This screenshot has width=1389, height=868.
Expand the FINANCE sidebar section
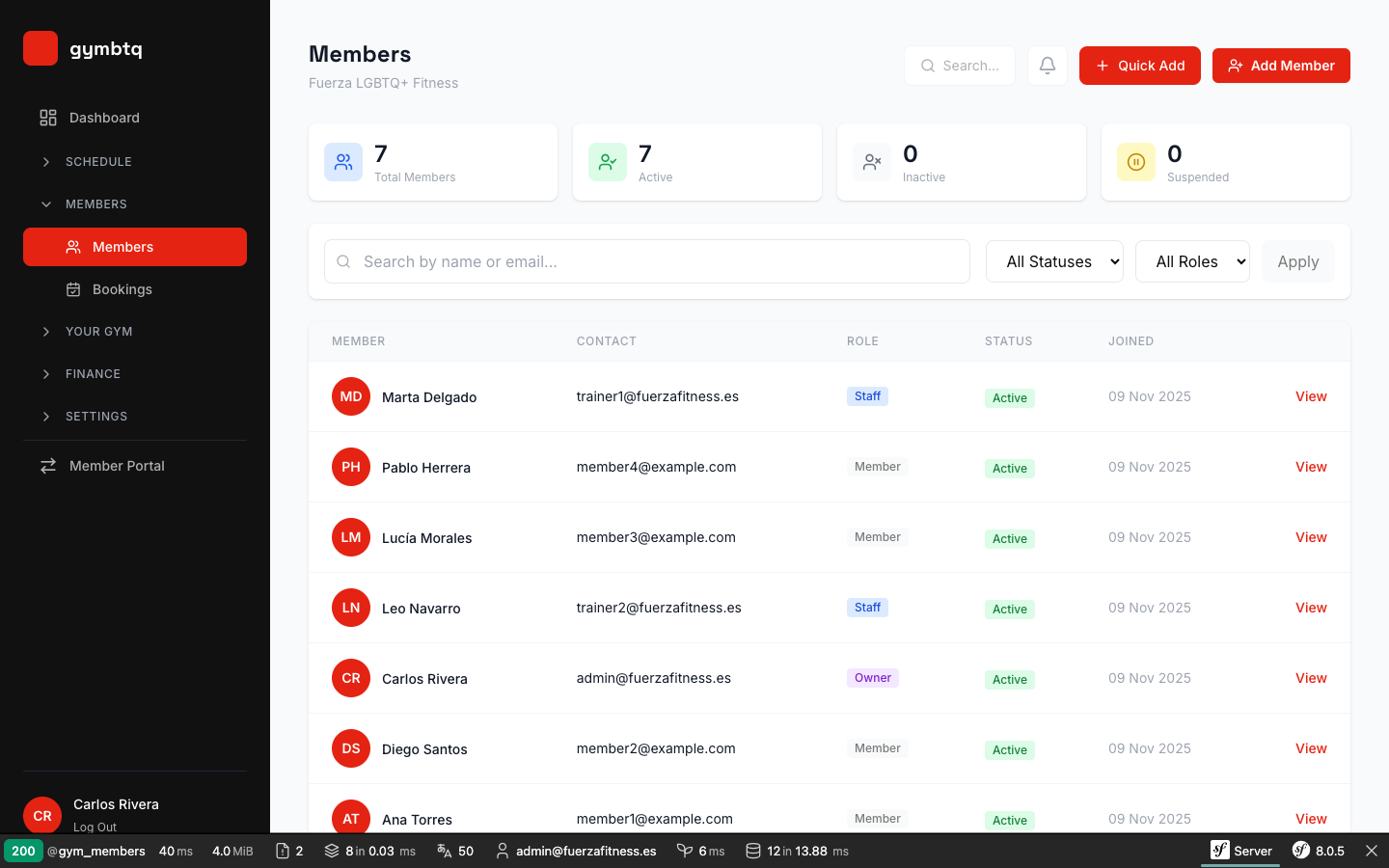coord(135,374)
